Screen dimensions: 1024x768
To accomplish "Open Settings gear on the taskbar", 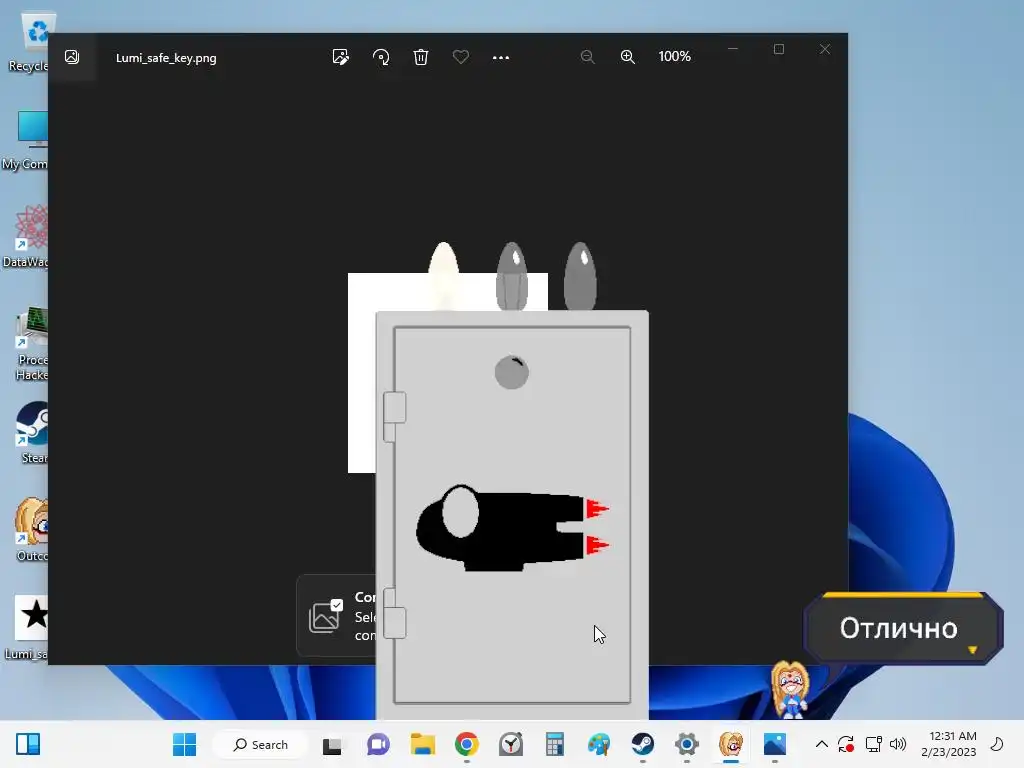I will pyautogui.click(x=686, y=744).
